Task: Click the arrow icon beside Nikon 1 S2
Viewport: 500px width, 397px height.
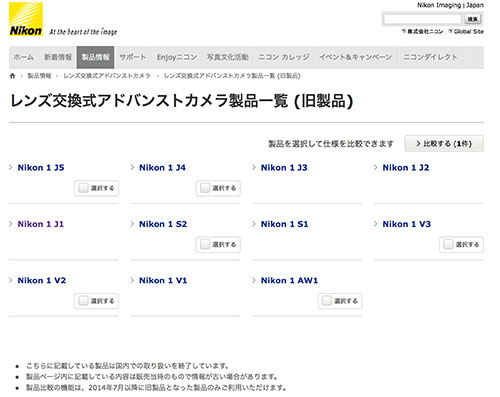Action: click(x=133, y=224)
